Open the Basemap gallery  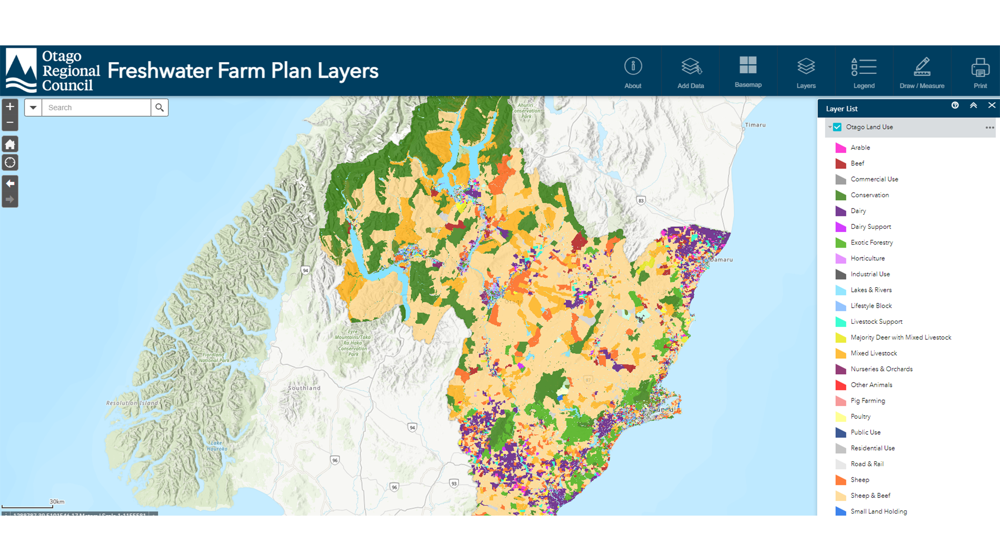click(748, 72)
